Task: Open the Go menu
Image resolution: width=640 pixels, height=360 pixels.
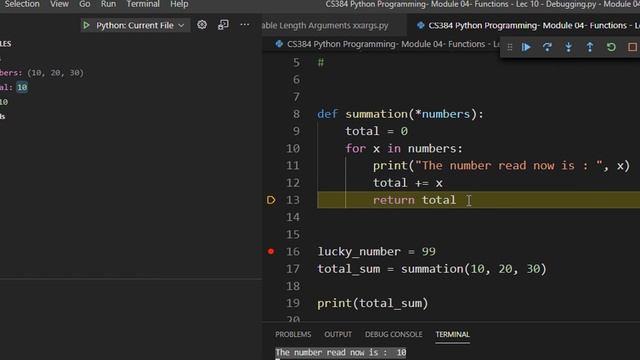Action: 84,4
